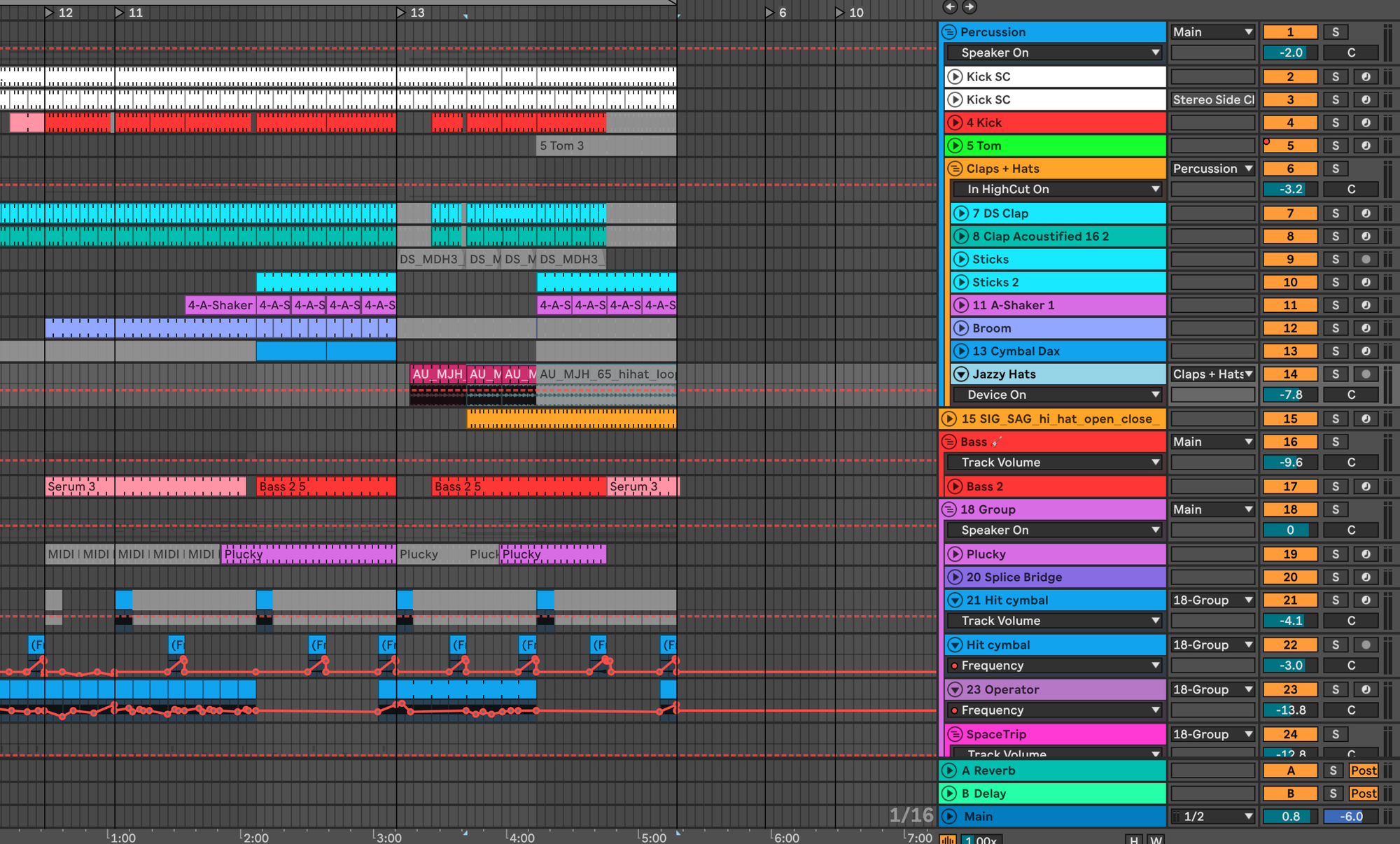1400x844 pixels.
Task: Unfold the 4 Kick track
Action: pyautogui.click(x=955, y=123)
